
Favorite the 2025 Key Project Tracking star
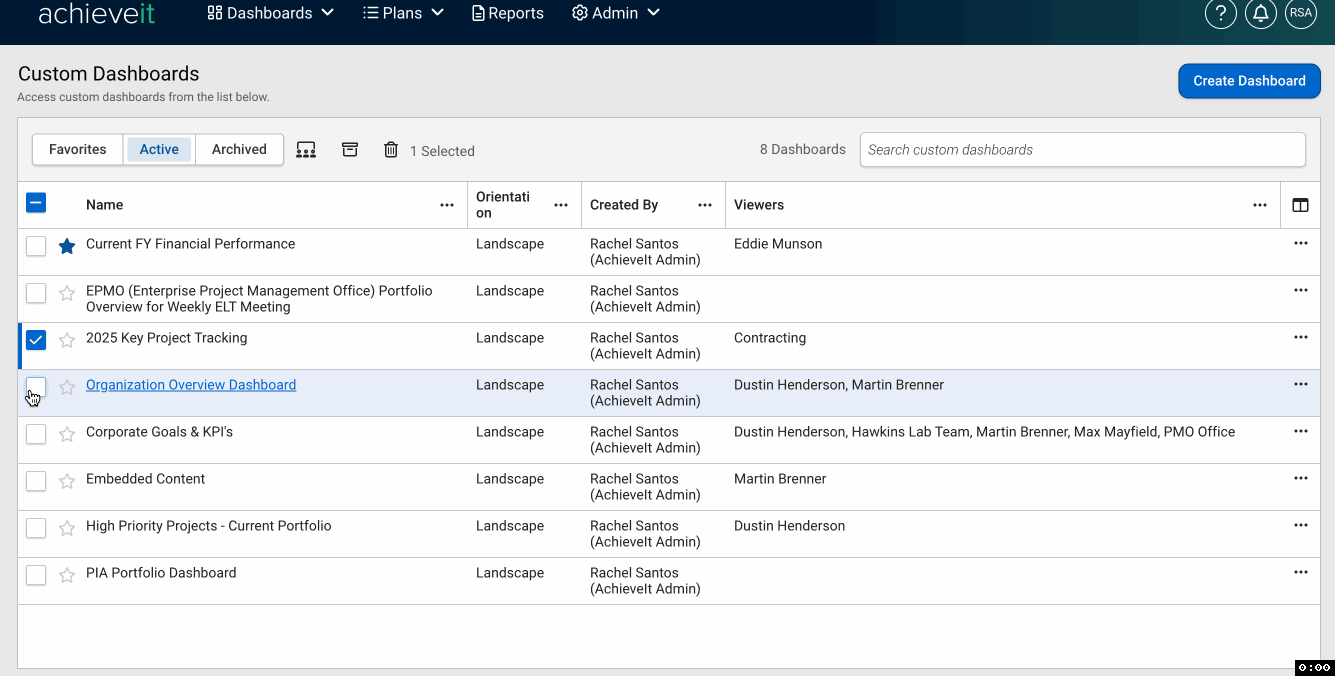click(67, 340)
